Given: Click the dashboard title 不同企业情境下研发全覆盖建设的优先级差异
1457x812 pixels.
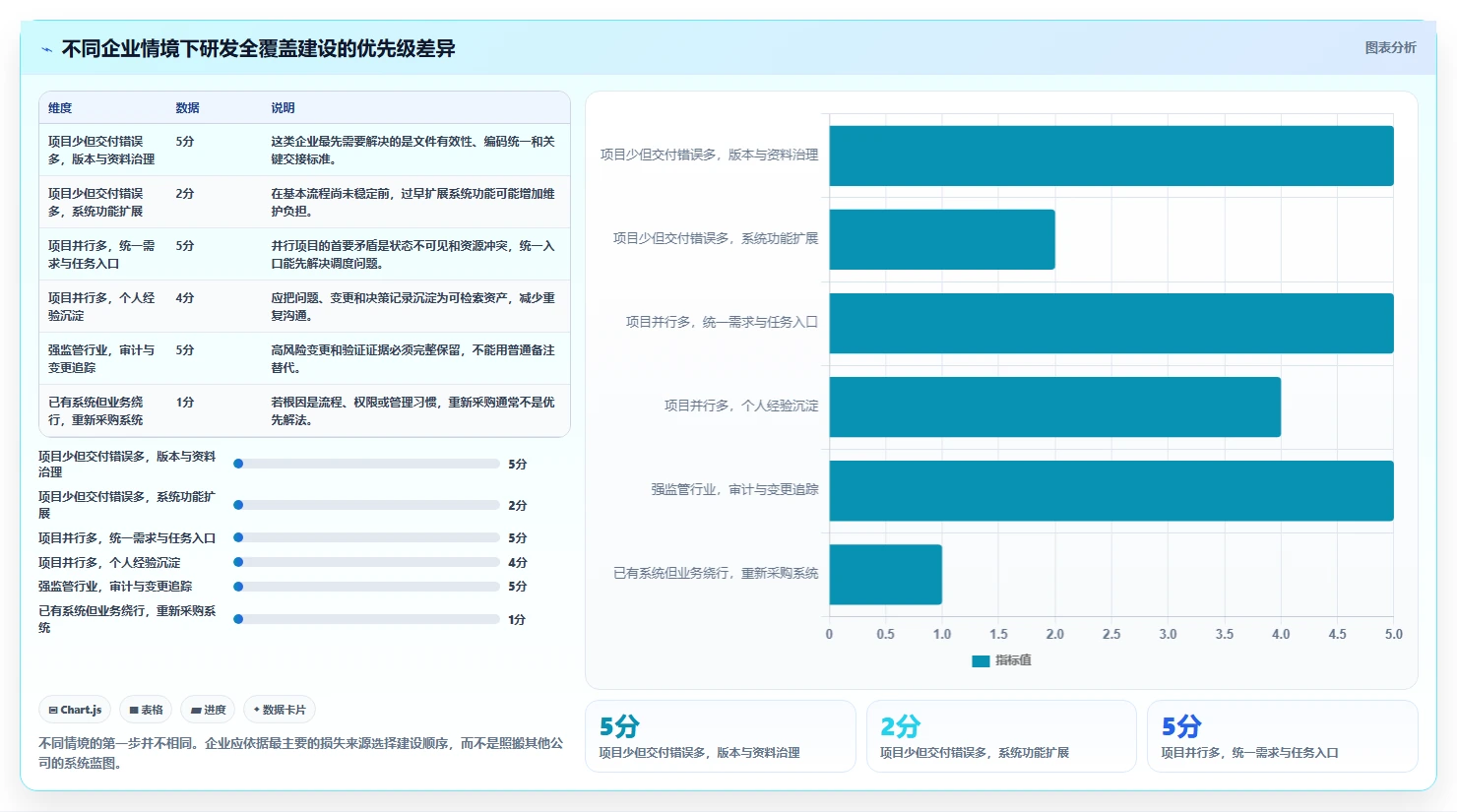Looking at the screenshot, I should 258,48.
